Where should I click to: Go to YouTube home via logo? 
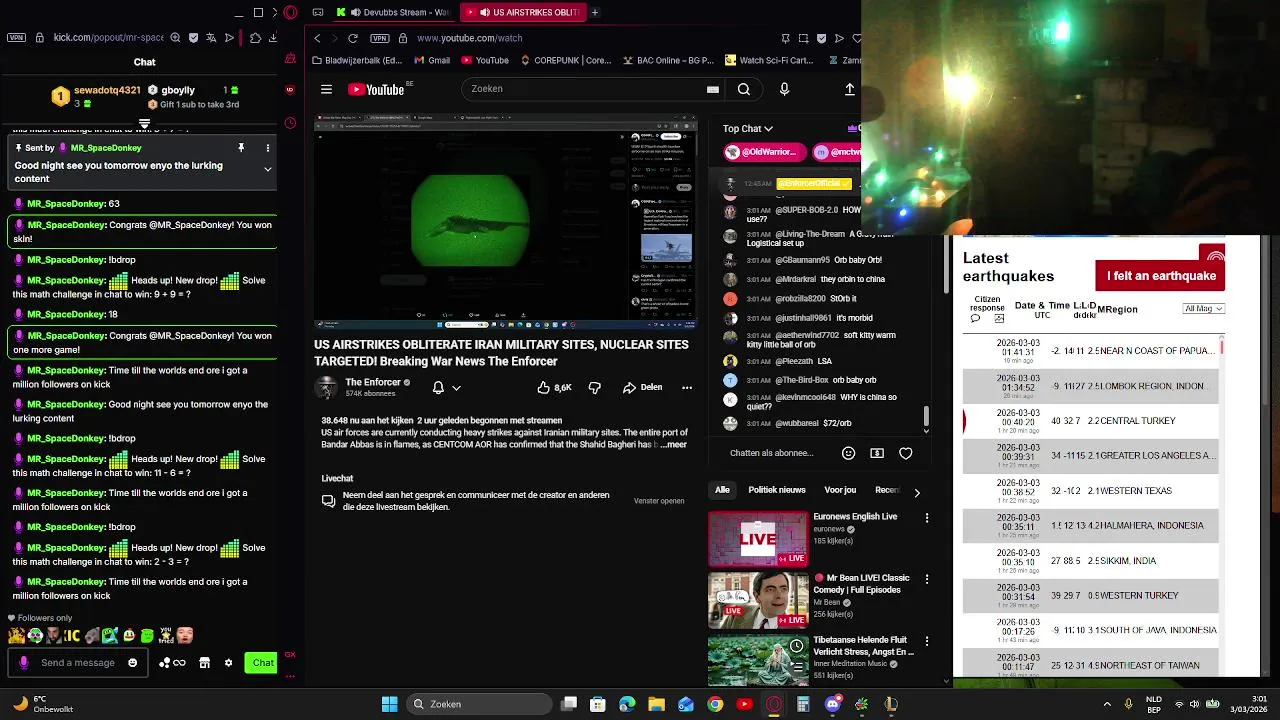click(x=376, y=89)
